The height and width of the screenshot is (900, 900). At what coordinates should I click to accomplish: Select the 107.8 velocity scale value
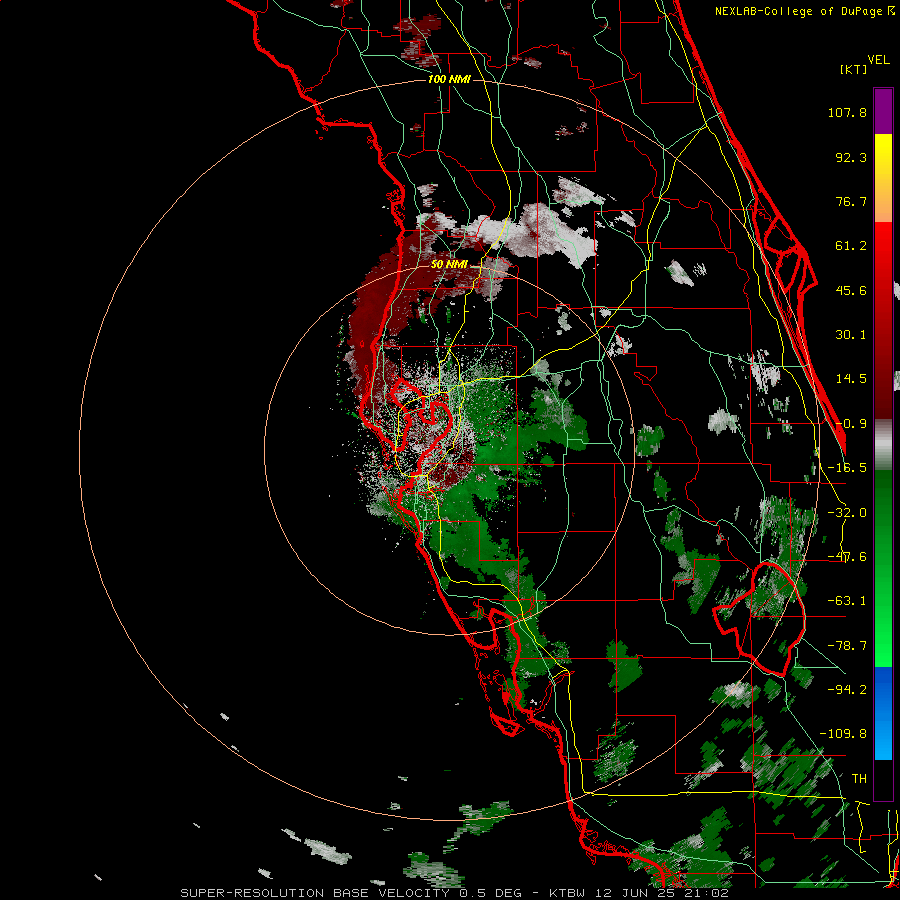847,112
